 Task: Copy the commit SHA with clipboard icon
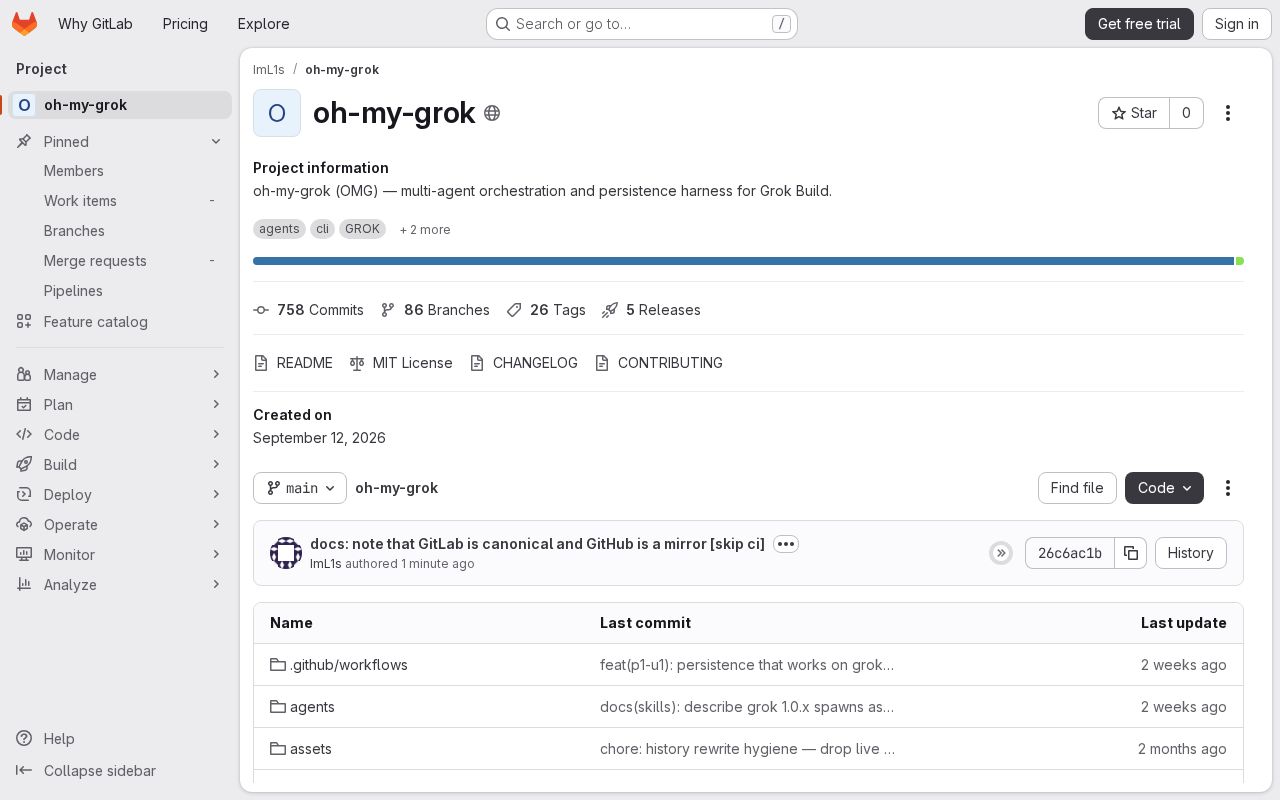tap(1130, 553)
